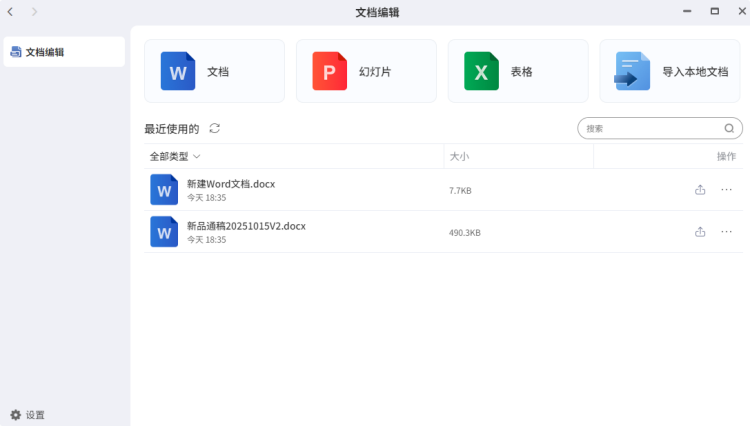Navigate forward with the right arrow

[35, 11]
